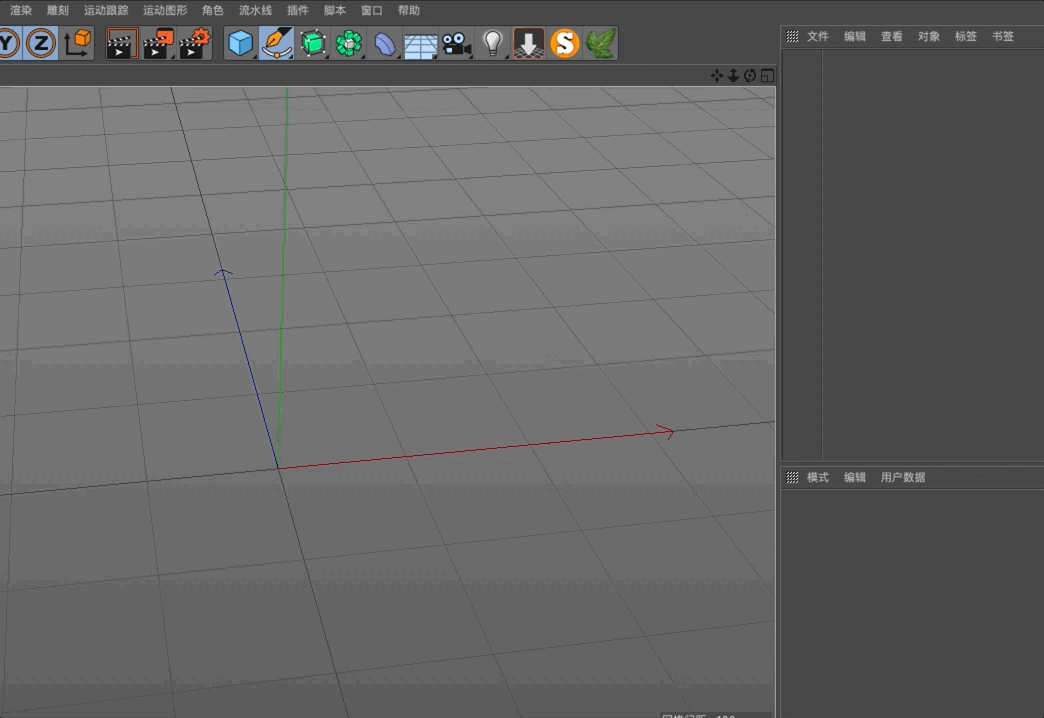
Task: Click the viewport rotate camera icon
Action: (750, 75)
